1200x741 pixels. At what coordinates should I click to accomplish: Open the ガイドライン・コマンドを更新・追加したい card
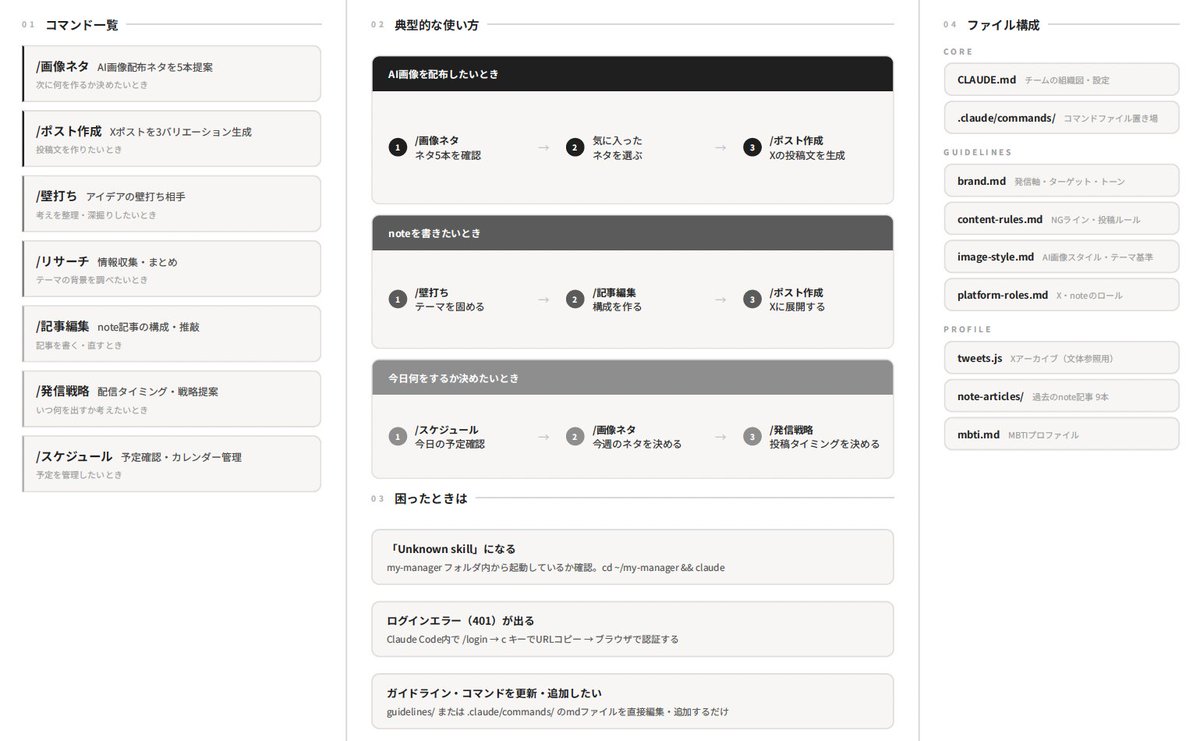(632, 701)
